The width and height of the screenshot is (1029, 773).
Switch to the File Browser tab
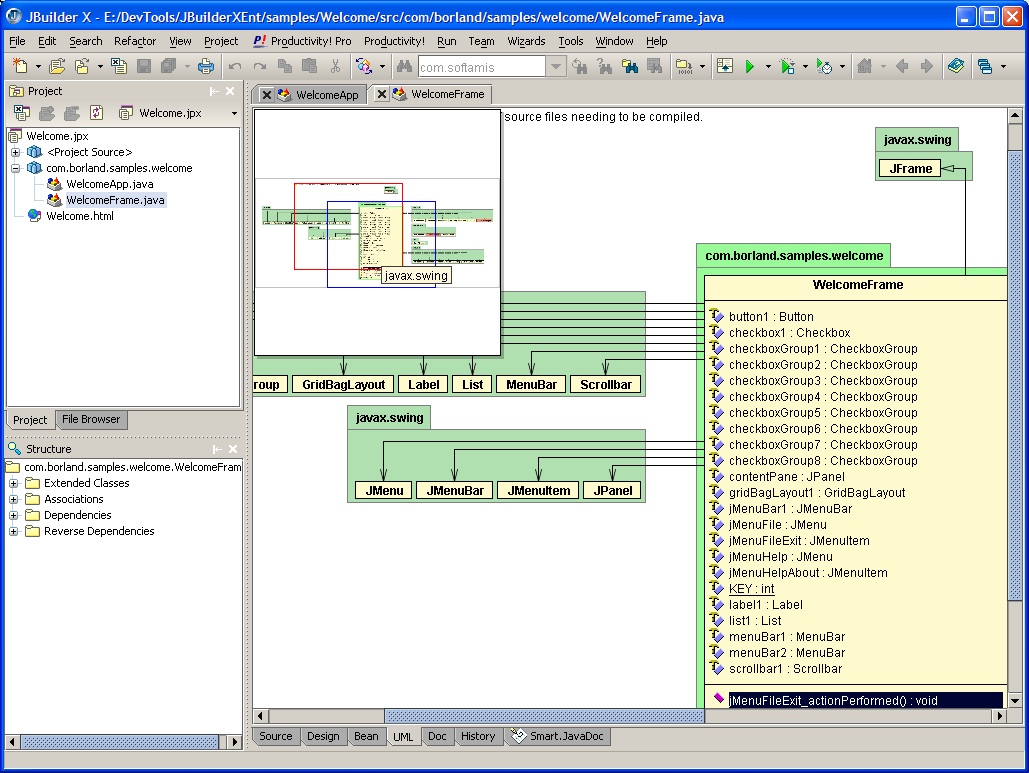(91, 419)
